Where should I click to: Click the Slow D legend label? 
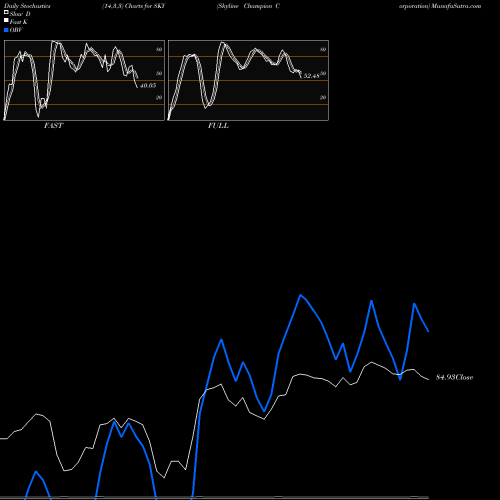(x=20, y=14)
